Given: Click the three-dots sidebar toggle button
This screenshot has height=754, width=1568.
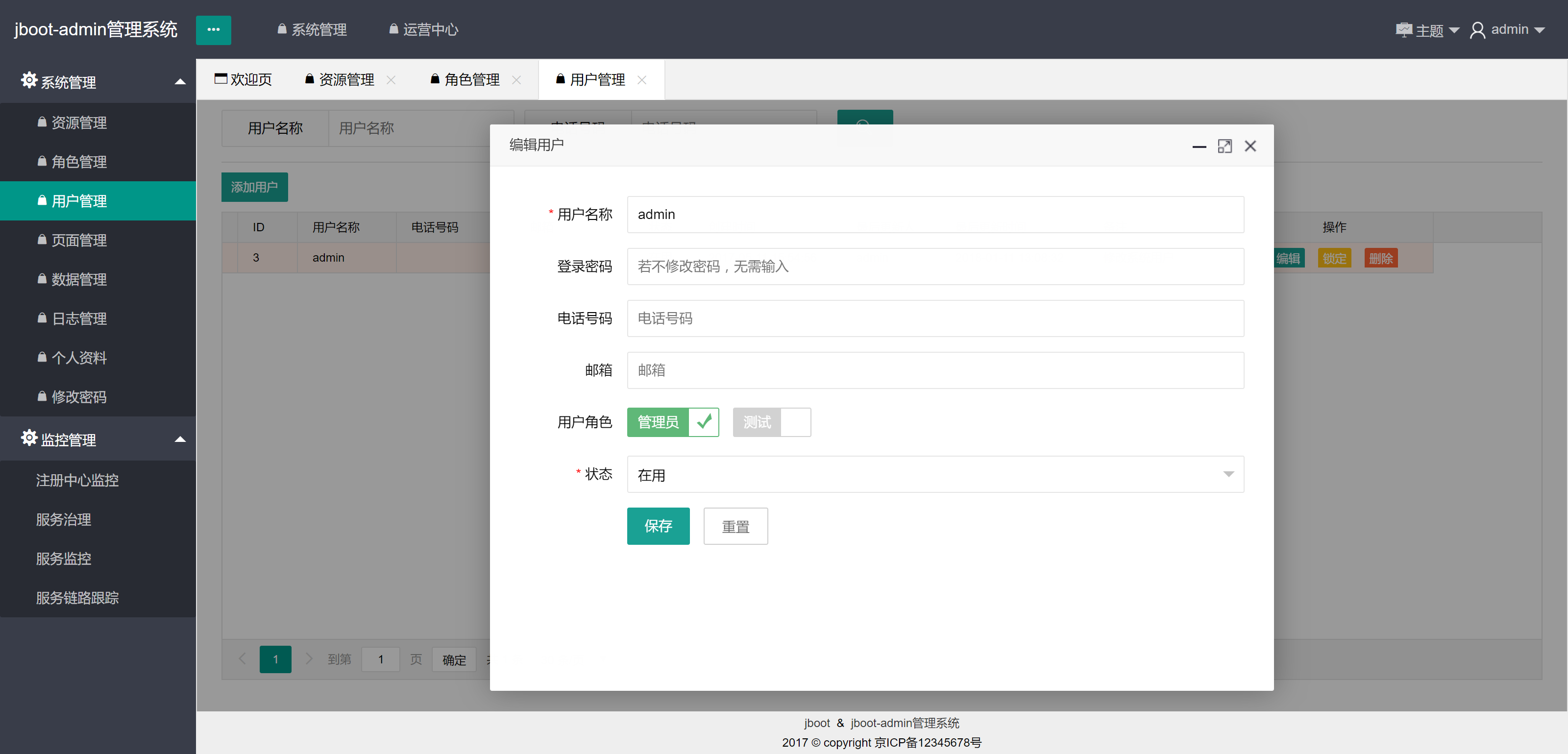Looking at the screenshot, I should tap(213, 30).
